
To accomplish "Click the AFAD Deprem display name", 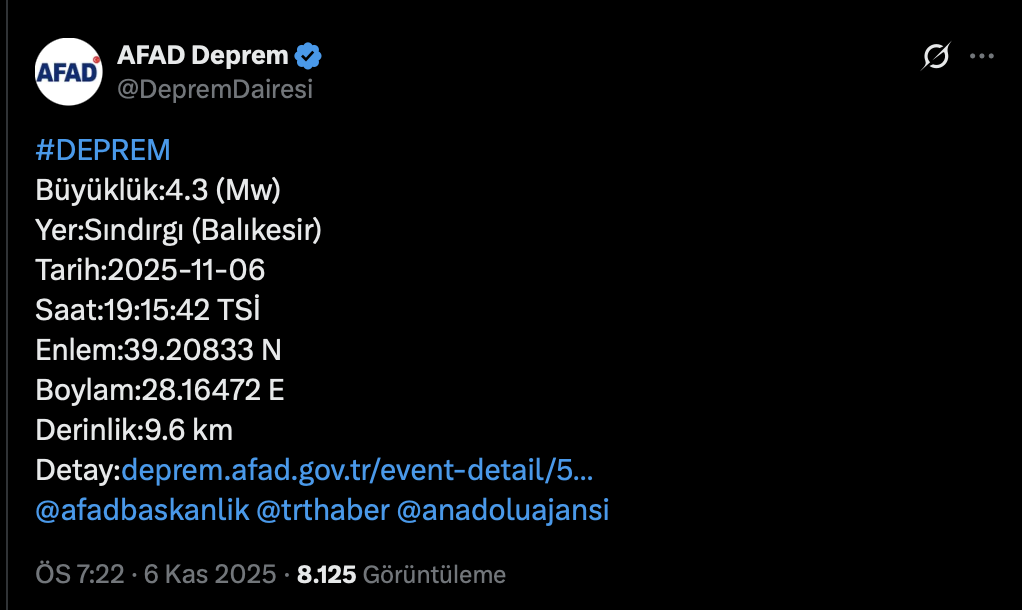I will (204, 55).
